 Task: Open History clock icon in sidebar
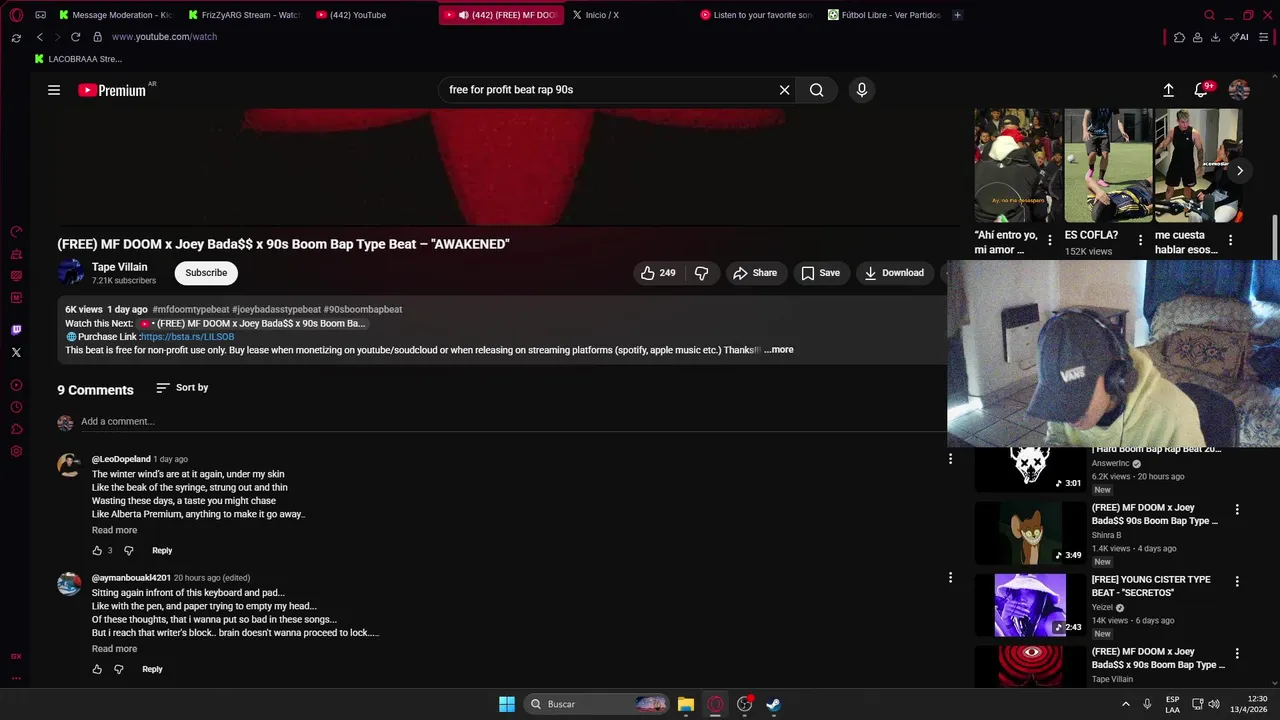point(16,407)
